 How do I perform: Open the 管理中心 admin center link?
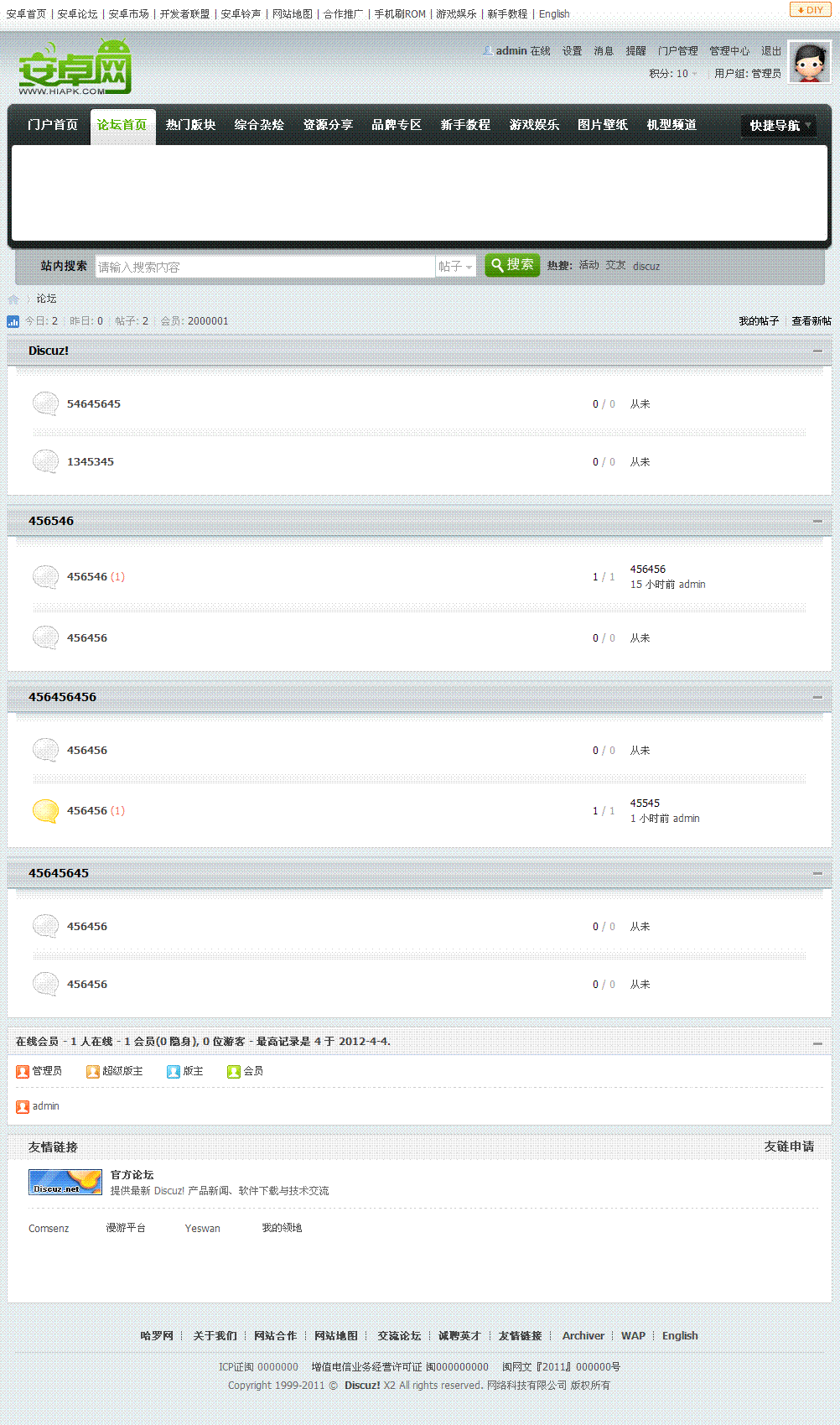point(729,51)
